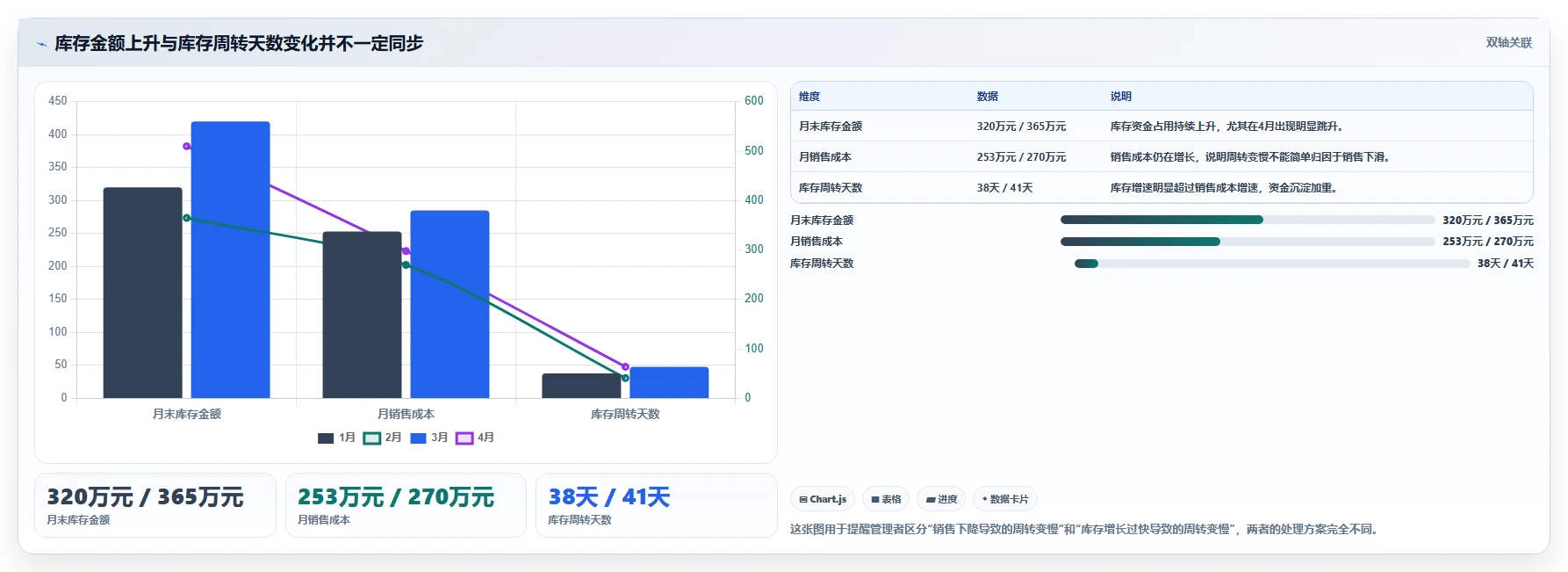
Task: Click the table cell 38天 / 41天
Action: pyautogui.click(x=1004, y=188)
